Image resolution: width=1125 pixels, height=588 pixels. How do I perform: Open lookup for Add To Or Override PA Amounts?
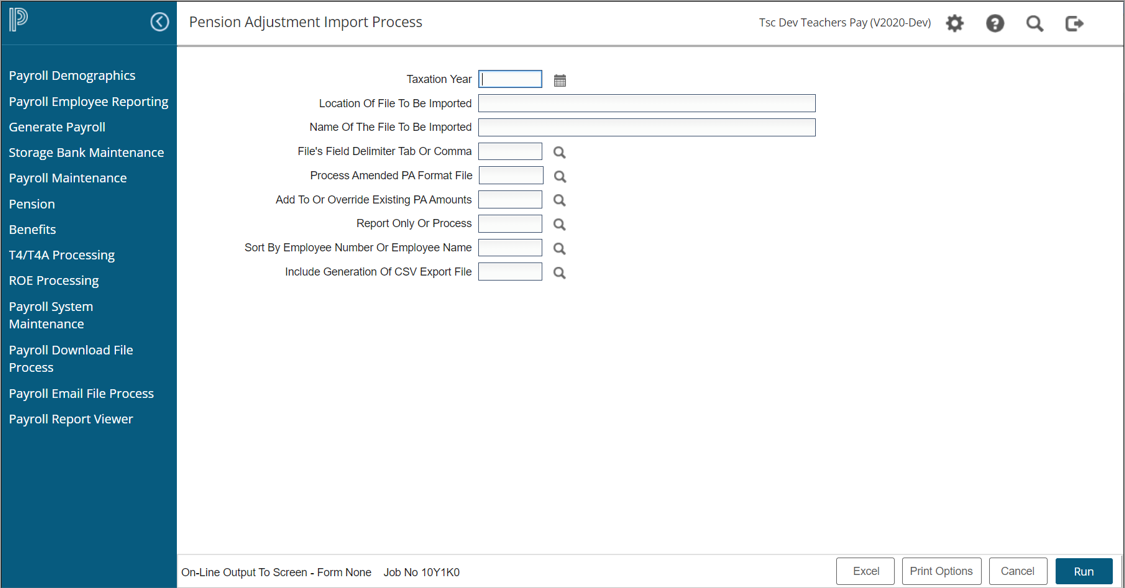pos(560,200)
